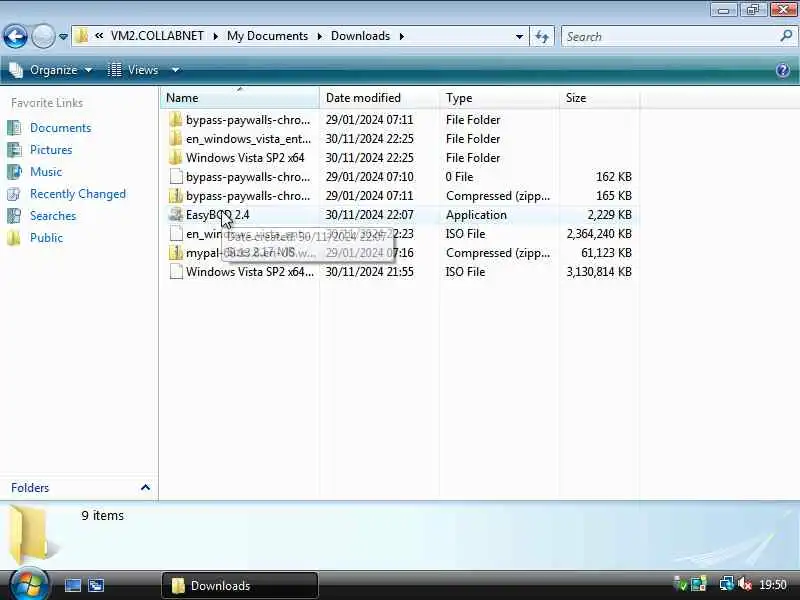This screenshot has height=600, width=800.
Task: Open the Organize menu
Action: [x=51, y=70]
